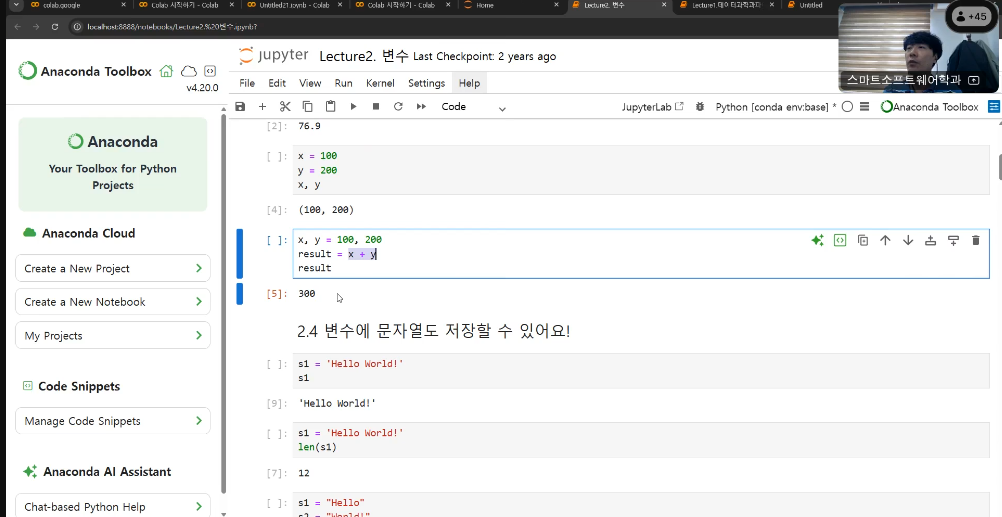Reload the browser page
The width and height of the screenshot is (1002, 517).
click(55, 27)
